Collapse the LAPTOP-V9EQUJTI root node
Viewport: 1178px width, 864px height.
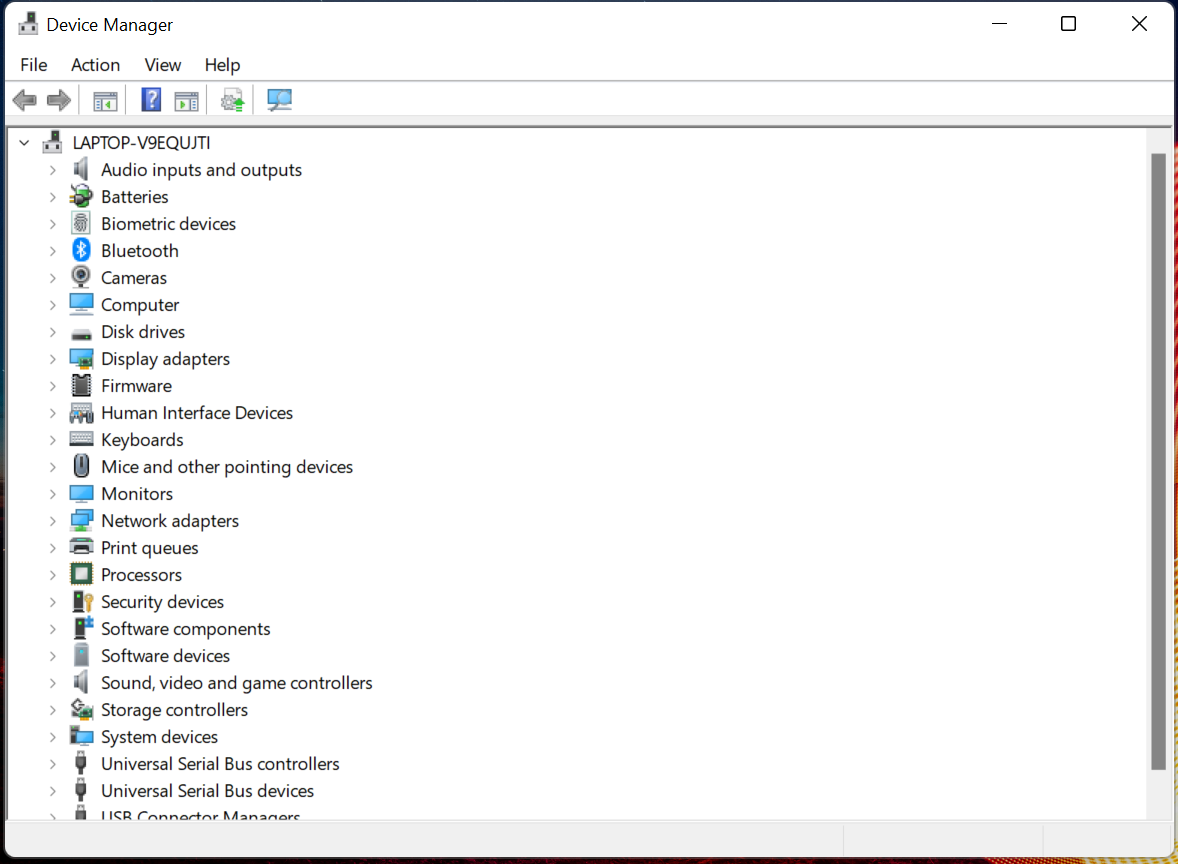point(24,142)
